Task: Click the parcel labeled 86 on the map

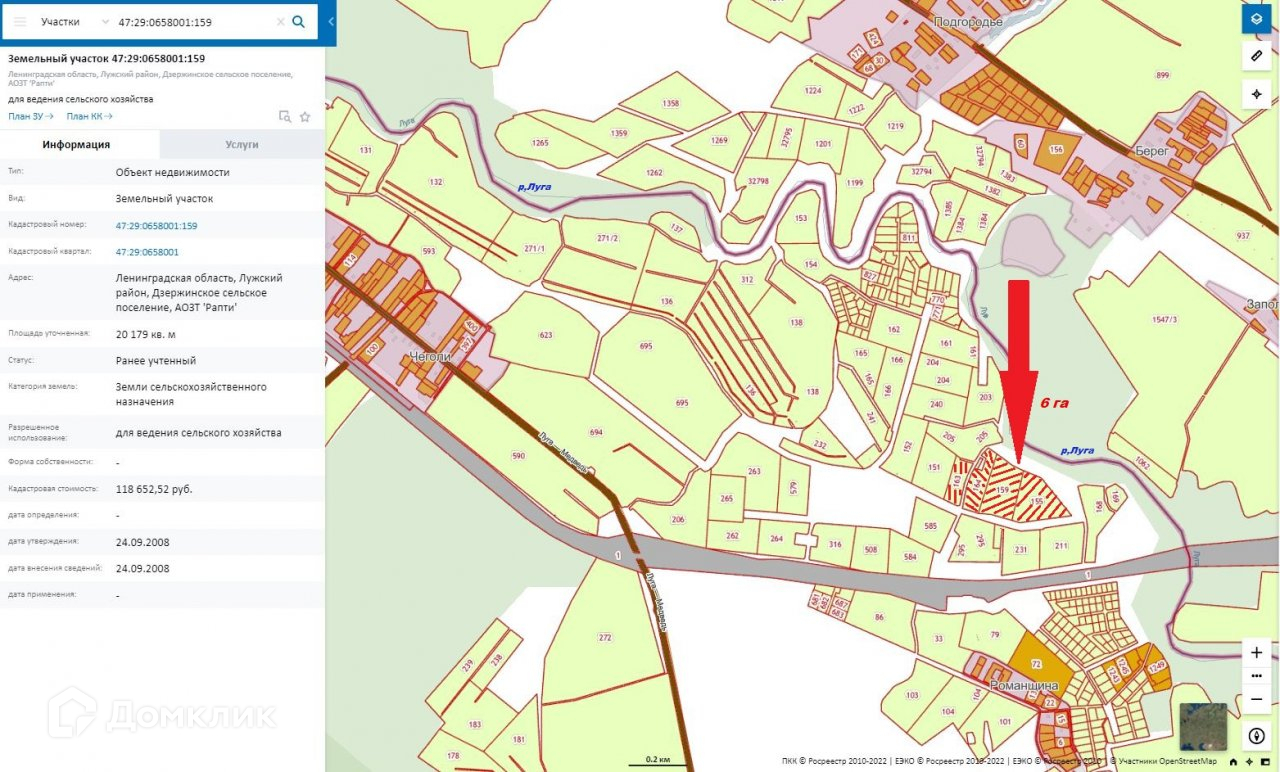Action: [x=879, y=617]
